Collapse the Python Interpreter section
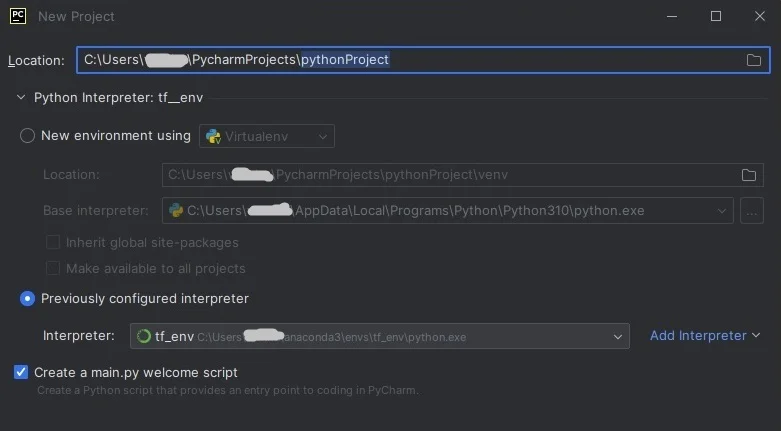Viewport: 781px width, 431px height. pyautogui.click(x=21, y=98)
